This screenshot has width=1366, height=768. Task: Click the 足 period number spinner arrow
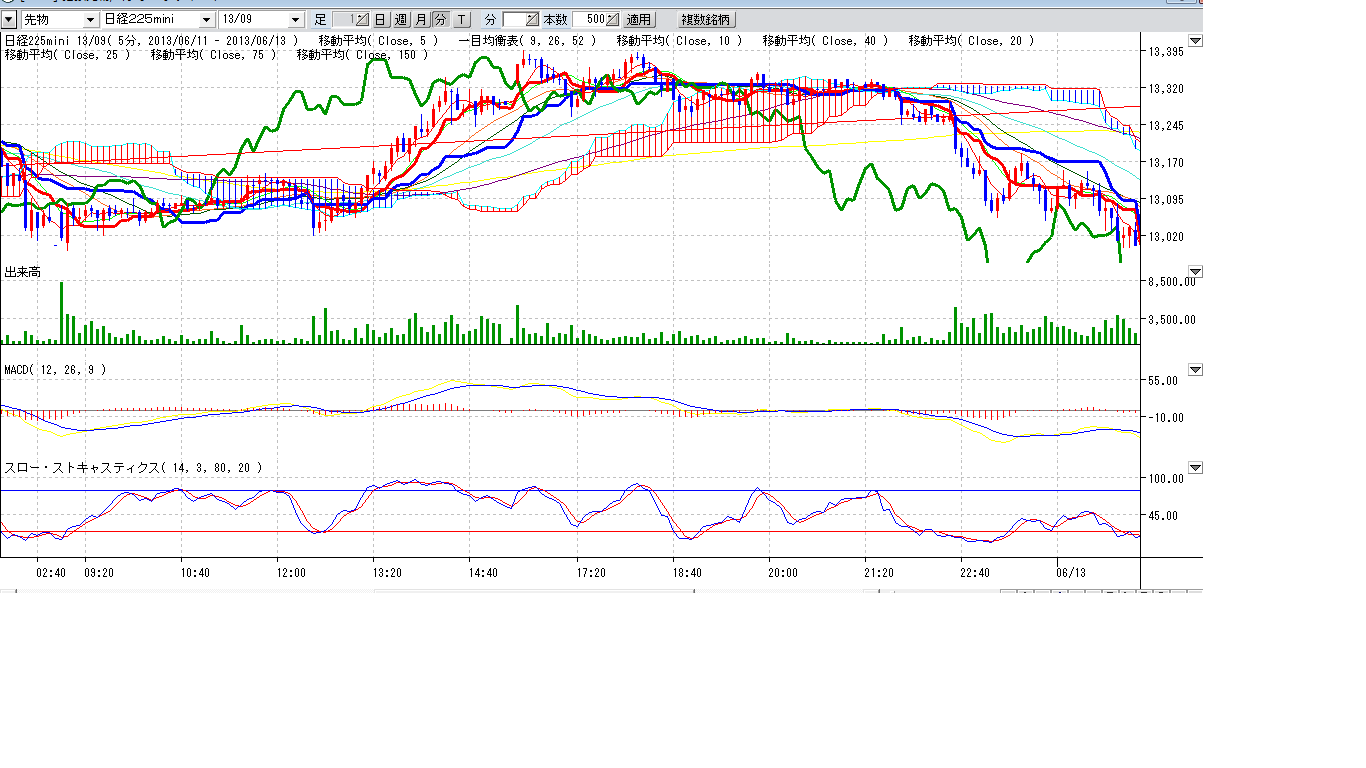(x=362, y=20)
